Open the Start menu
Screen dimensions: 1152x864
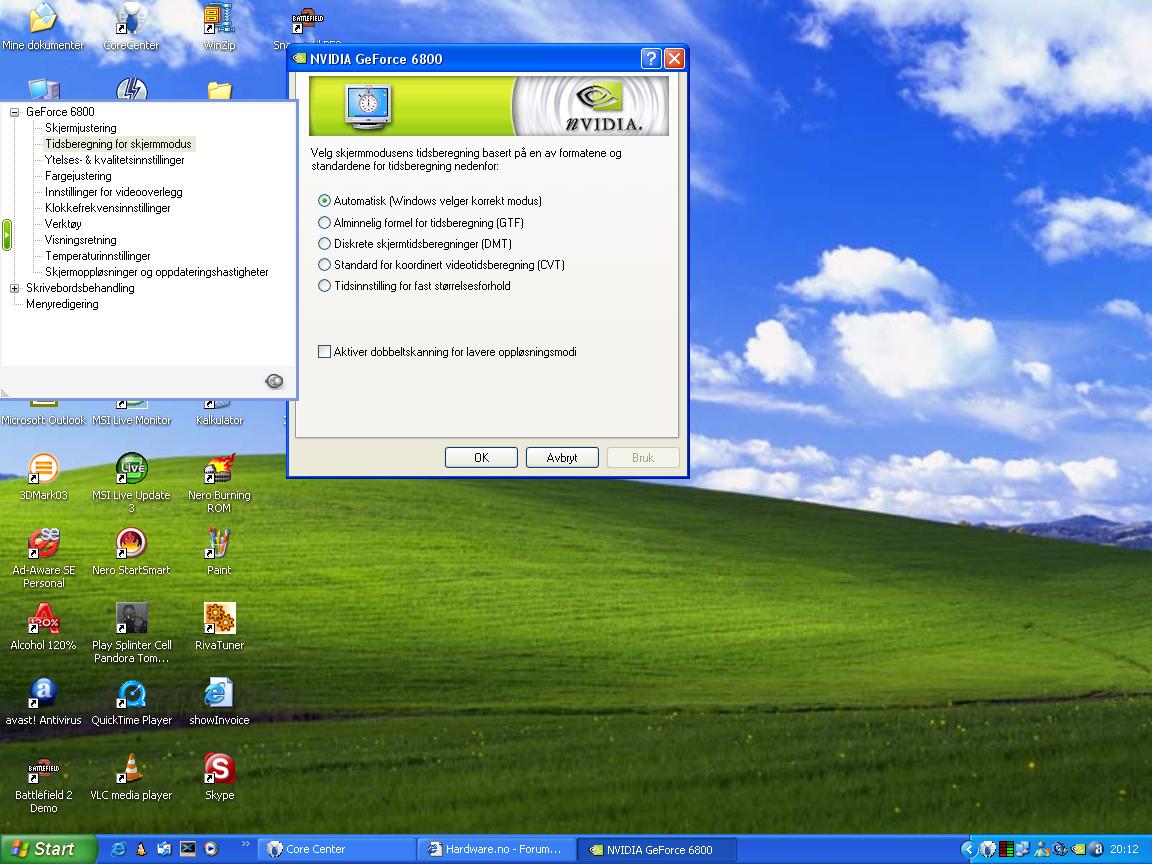(x=48, y=849)
